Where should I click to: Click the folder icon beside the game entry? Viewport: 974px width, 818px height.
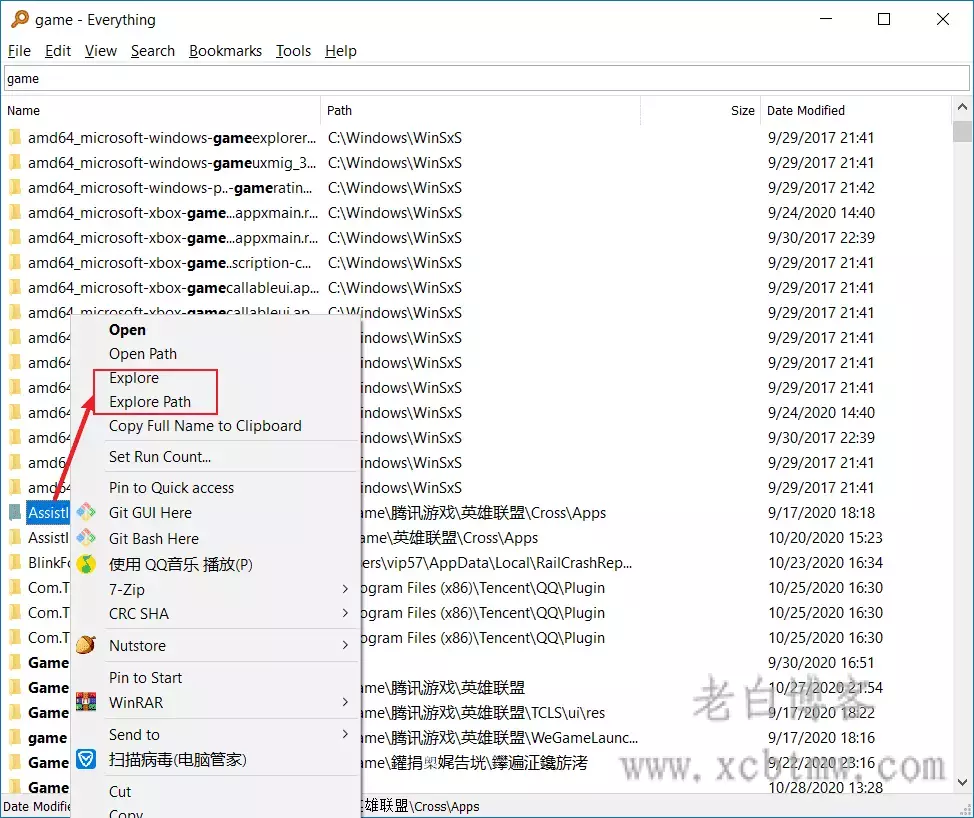14,737
